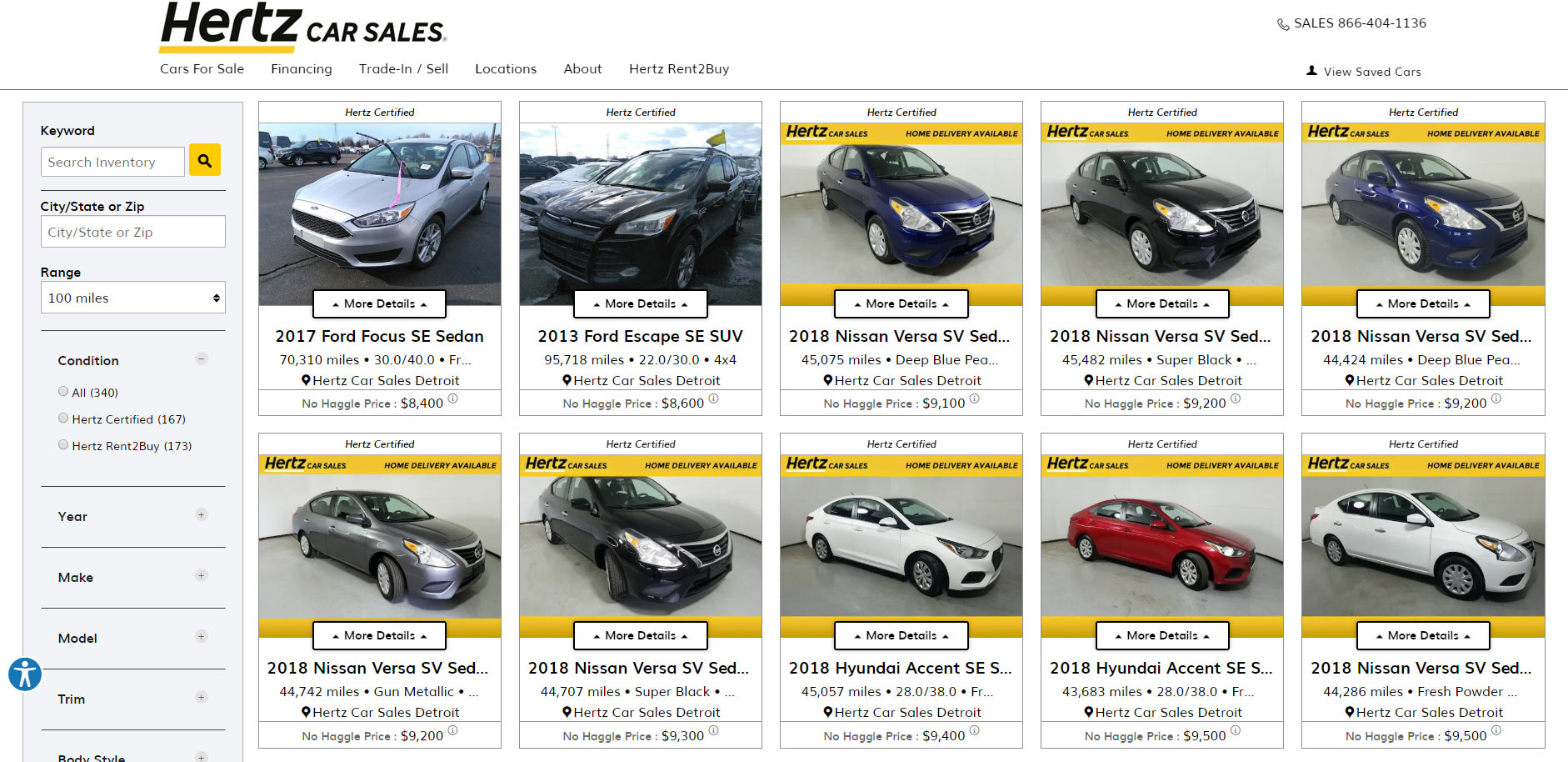Open the Range 100 miles dropdown

pyautogui.click(x=133, y=298)
